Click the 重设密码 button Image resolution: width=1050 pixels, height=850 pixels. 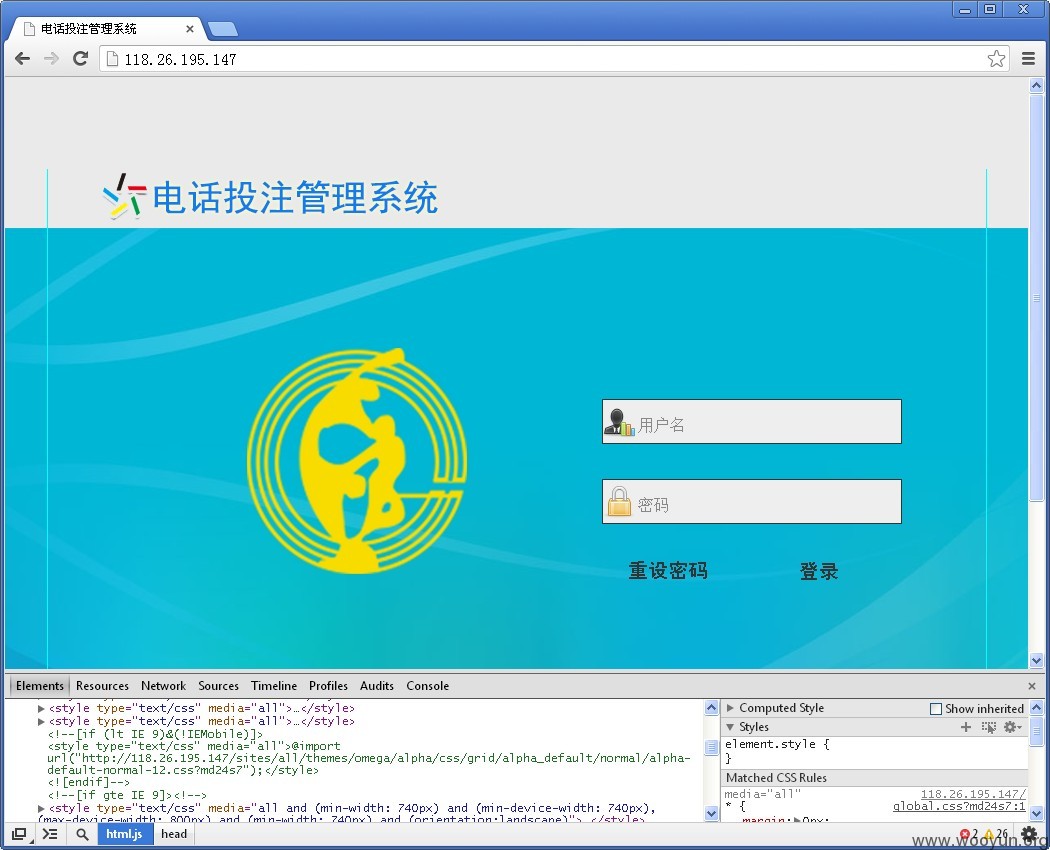click(x=668, y=571)
